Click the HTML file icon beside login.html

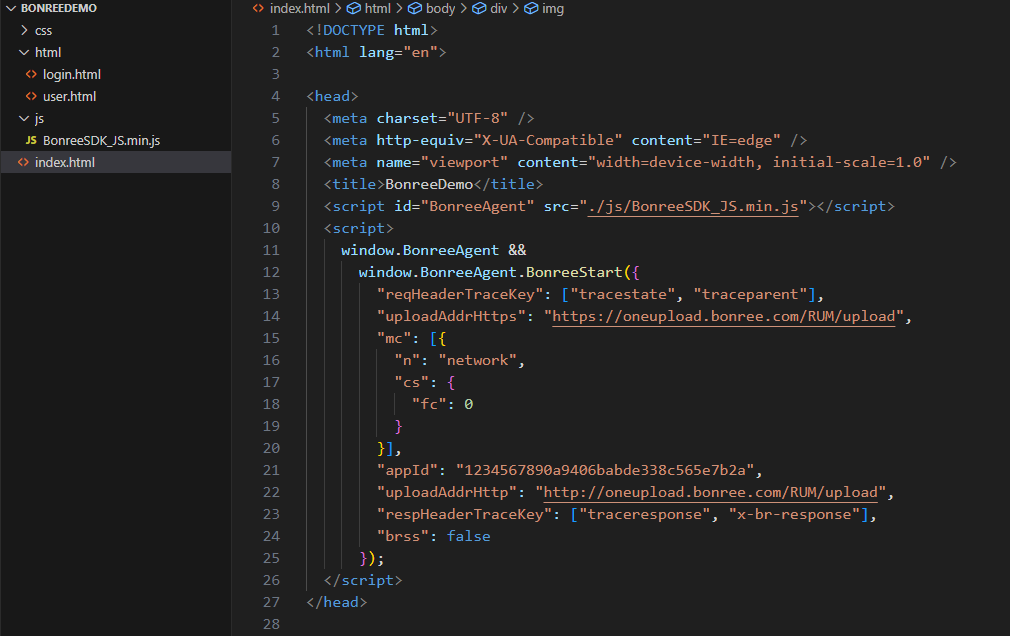click(31, 74)
